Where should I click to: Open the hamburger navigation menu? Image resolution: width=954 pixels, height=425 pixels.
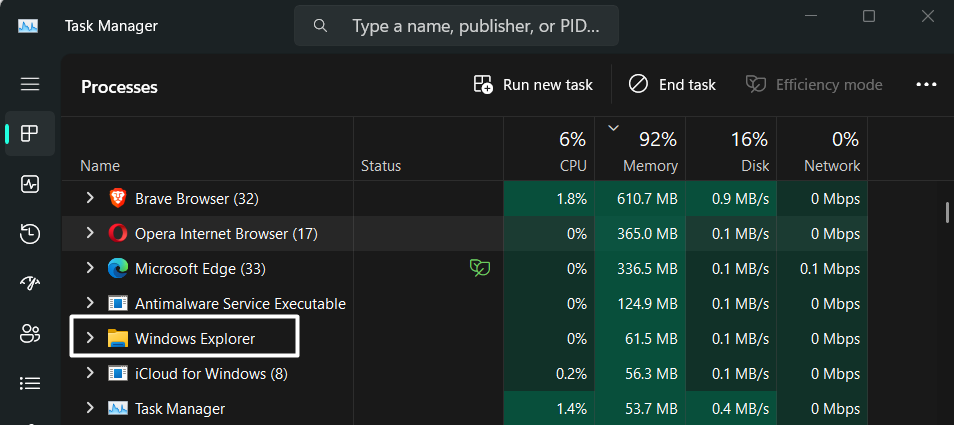30,85
